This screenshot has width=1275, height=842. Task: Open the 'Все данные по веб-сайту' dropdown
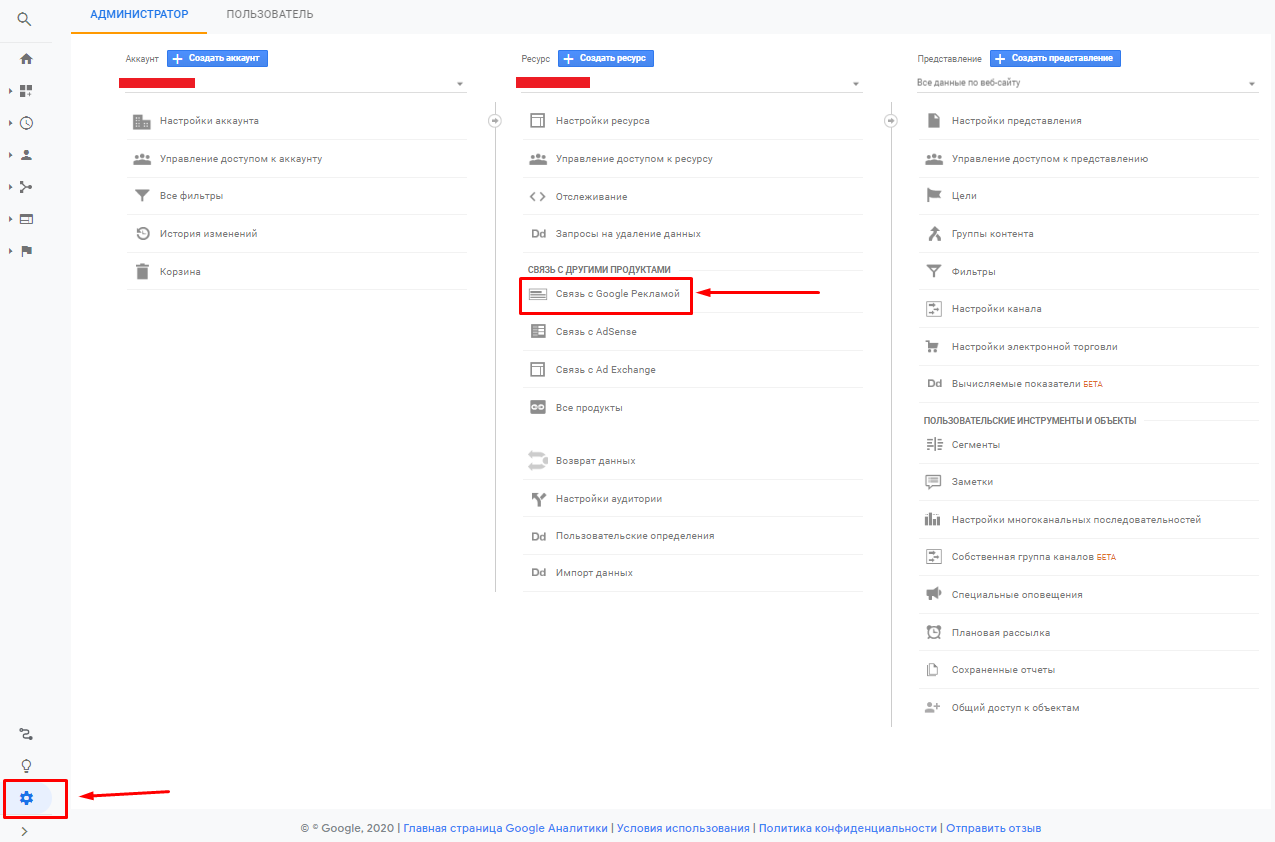click(1087, 83)
